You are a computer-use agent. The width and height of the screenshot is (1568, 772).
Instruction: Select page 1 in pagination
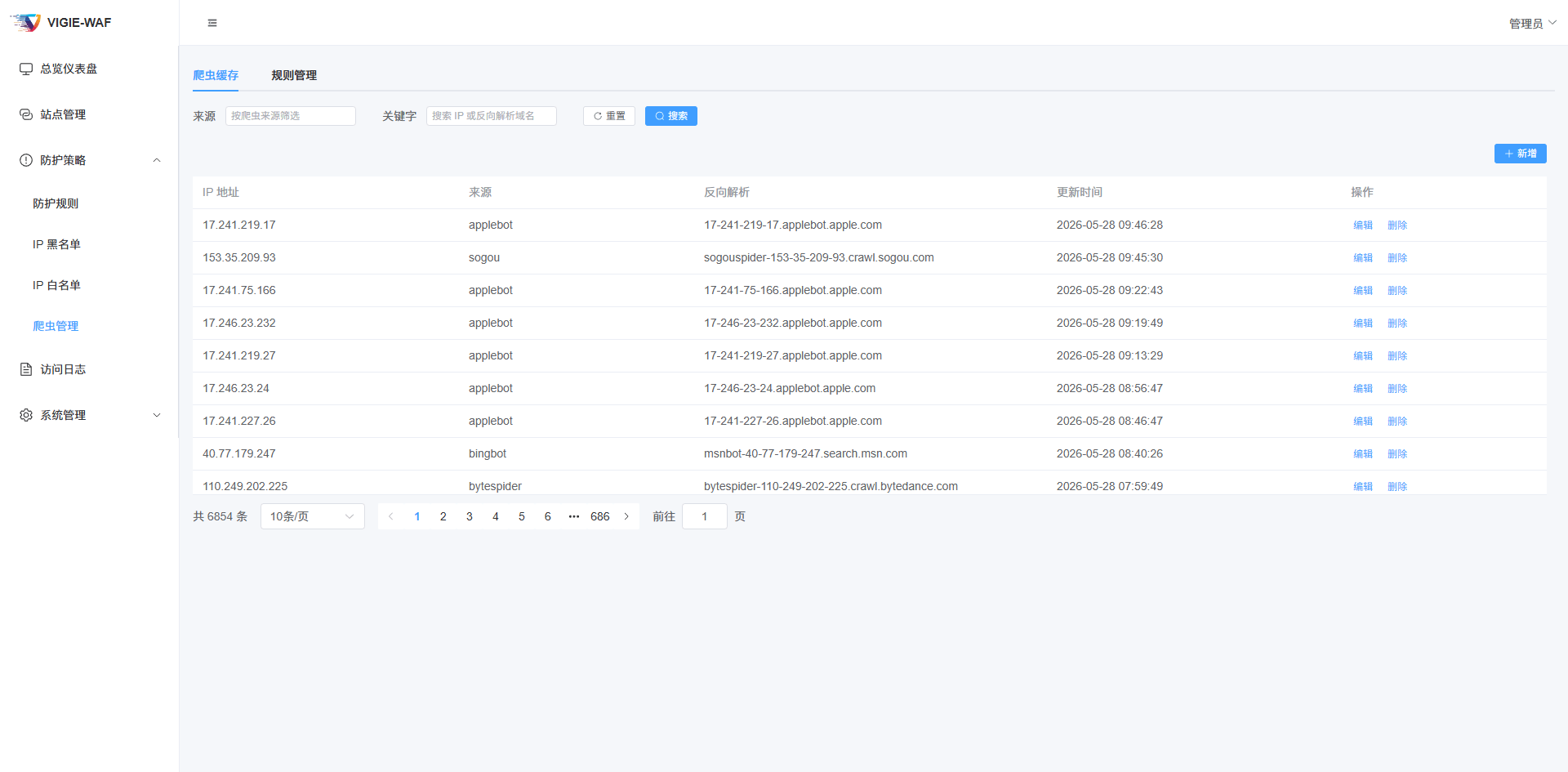pyautogui.click(x=417, y=516)
